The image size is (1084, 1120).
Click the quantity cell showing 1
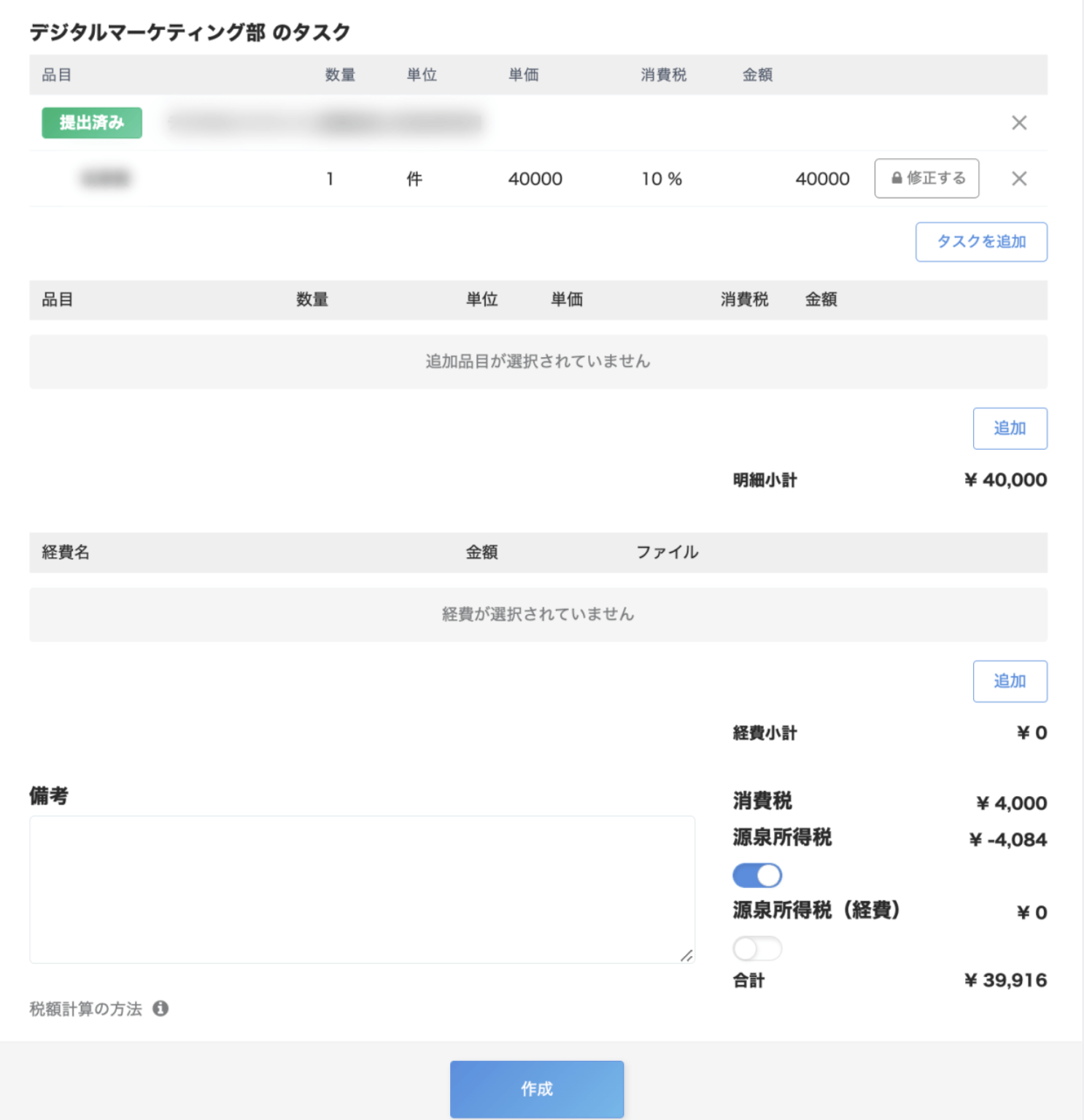pos(330,179)
